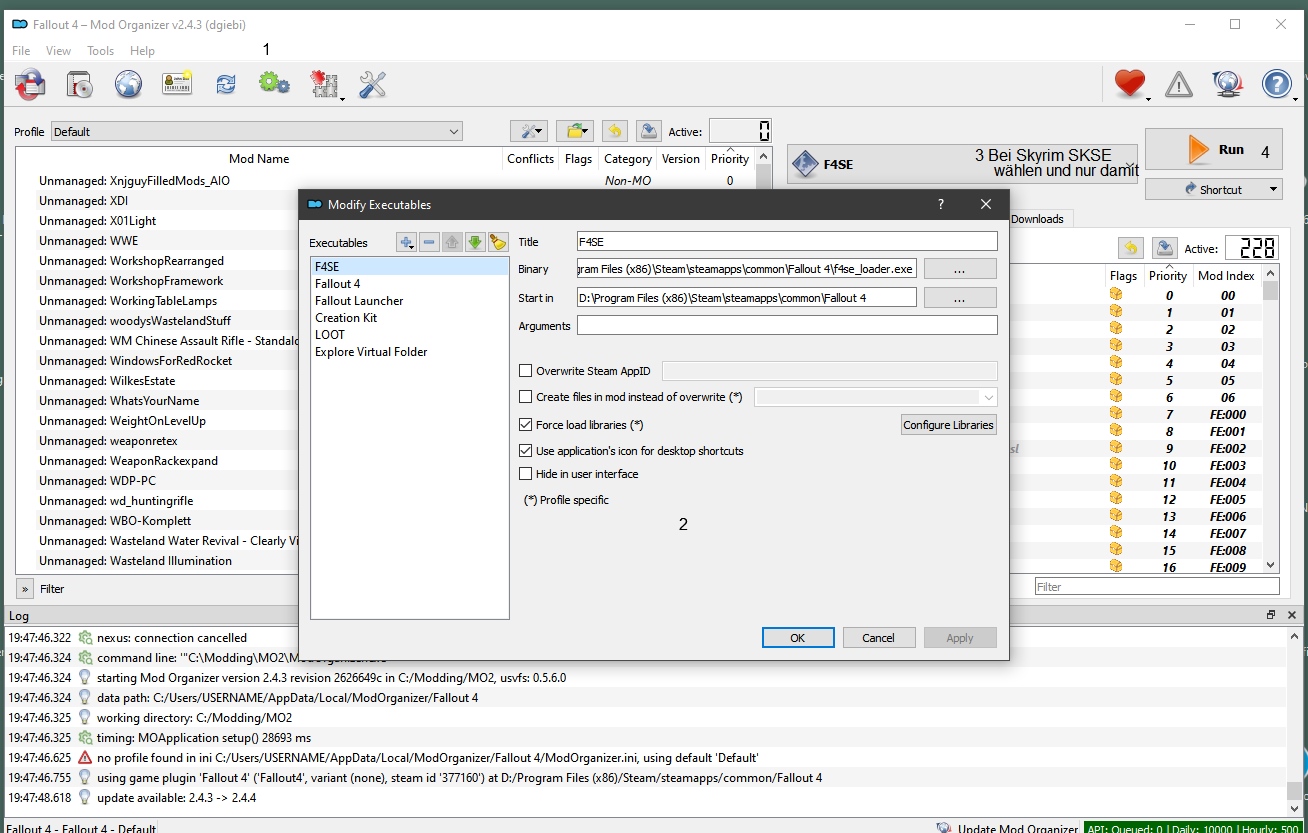Open Settings wrench and screwdriver icon
This screenshot has height=833, width=1308.
click(372, 85)
